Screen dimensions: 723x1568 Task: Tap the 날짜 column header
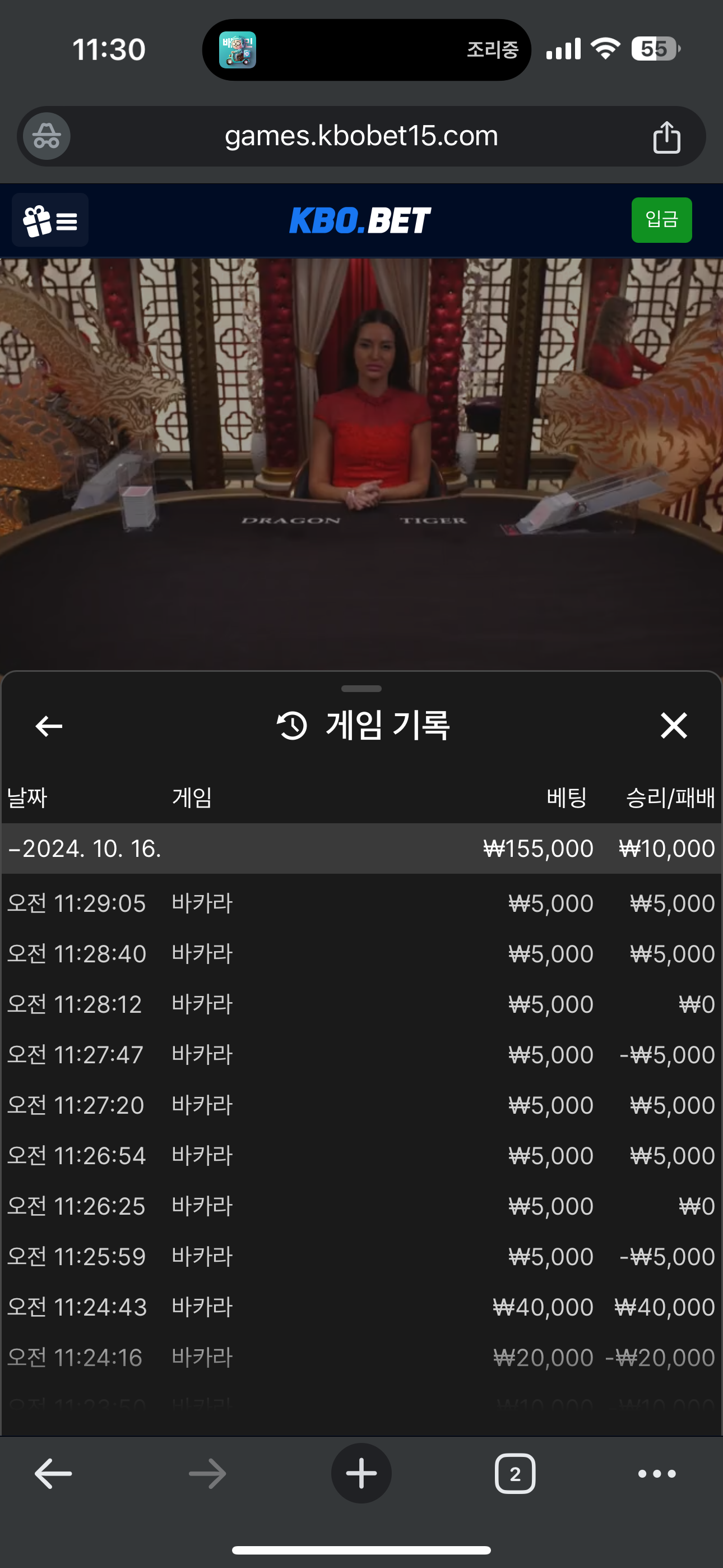tap(27, 797)
